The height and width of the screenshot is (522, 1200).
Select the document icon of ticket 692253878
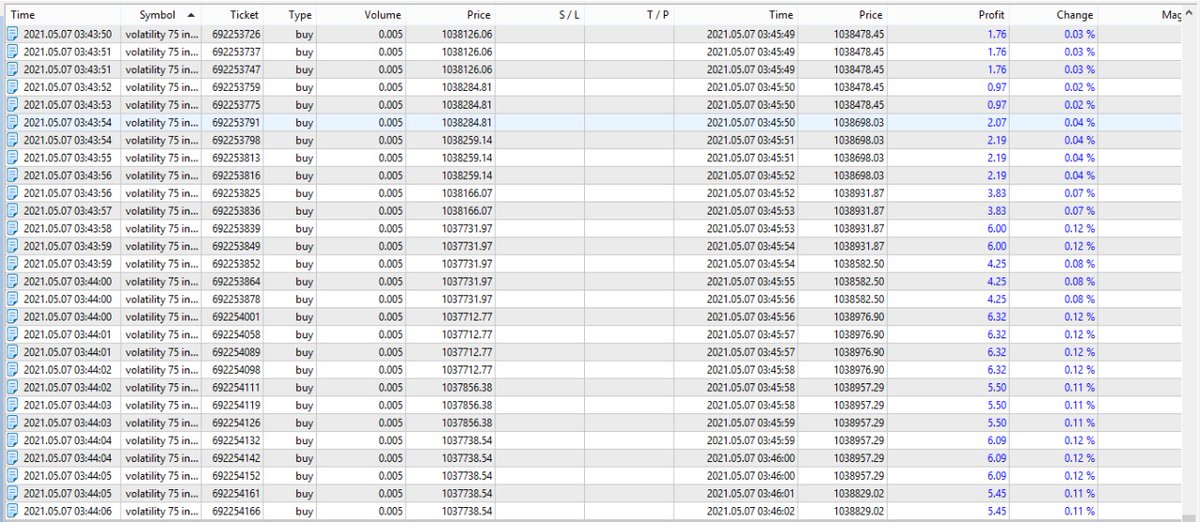[12, 299]
